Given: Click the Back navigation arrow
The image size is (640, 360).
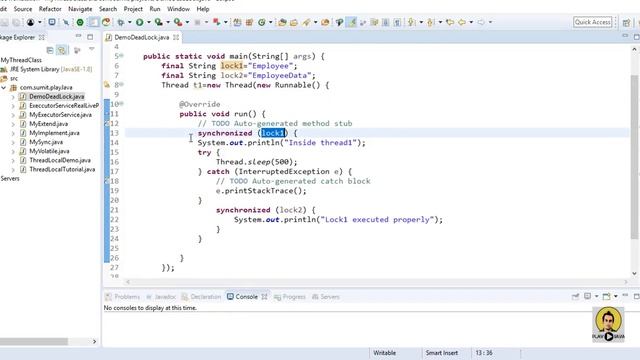Looking at the screenshot, I should click(x=462, y=22).
